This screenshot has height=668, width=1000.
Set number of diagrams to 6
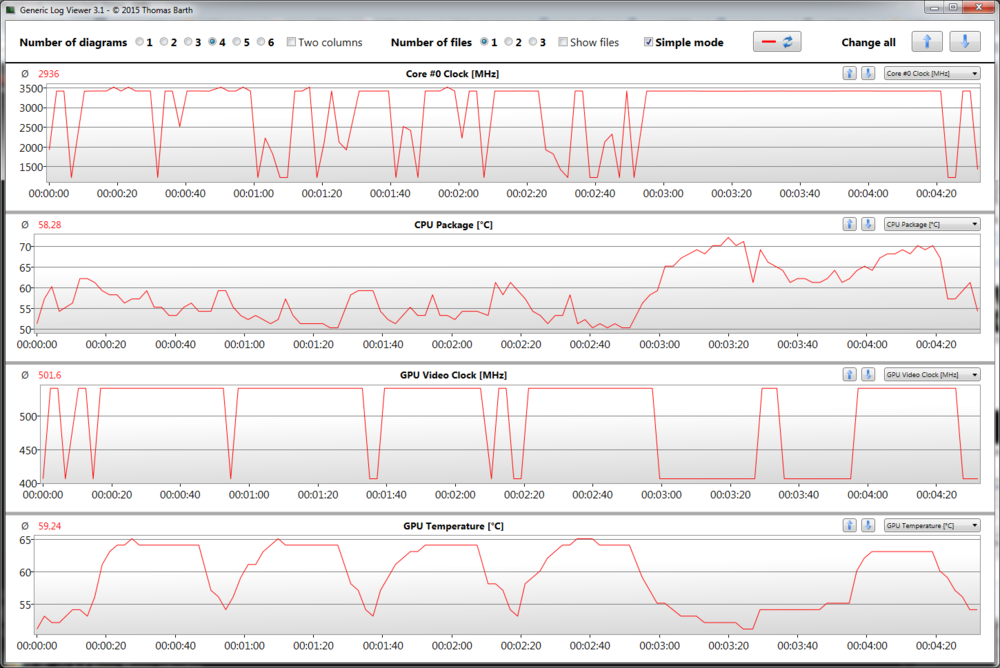[262, 43]
